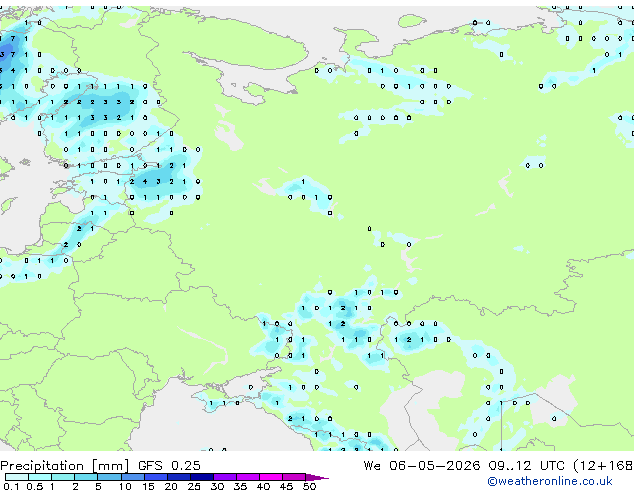634x490 pixels.
Task: Click the legend label '30'
Action: coord(217,486)
